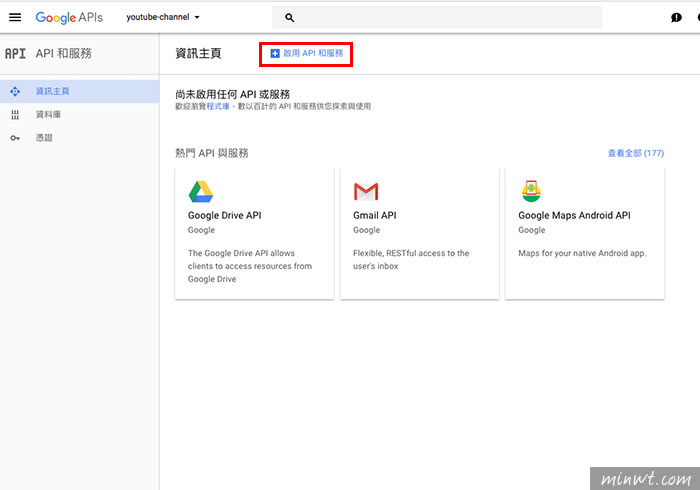Click the dashboard icon beside 資訊主頁
This screenshot has width=700, height=490.
pyautogui.click(x=15, y=91)
